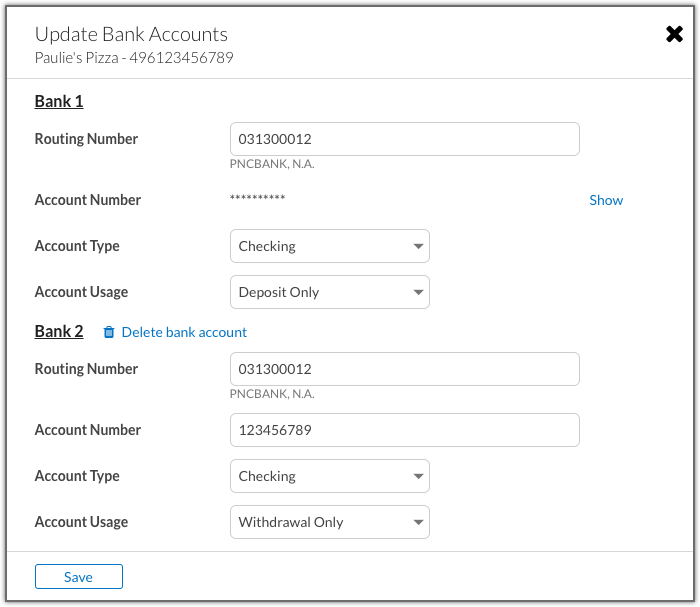This screenshot has height=607, width=700.
Task: Click the Bank 1 heading
Action: 59,101
